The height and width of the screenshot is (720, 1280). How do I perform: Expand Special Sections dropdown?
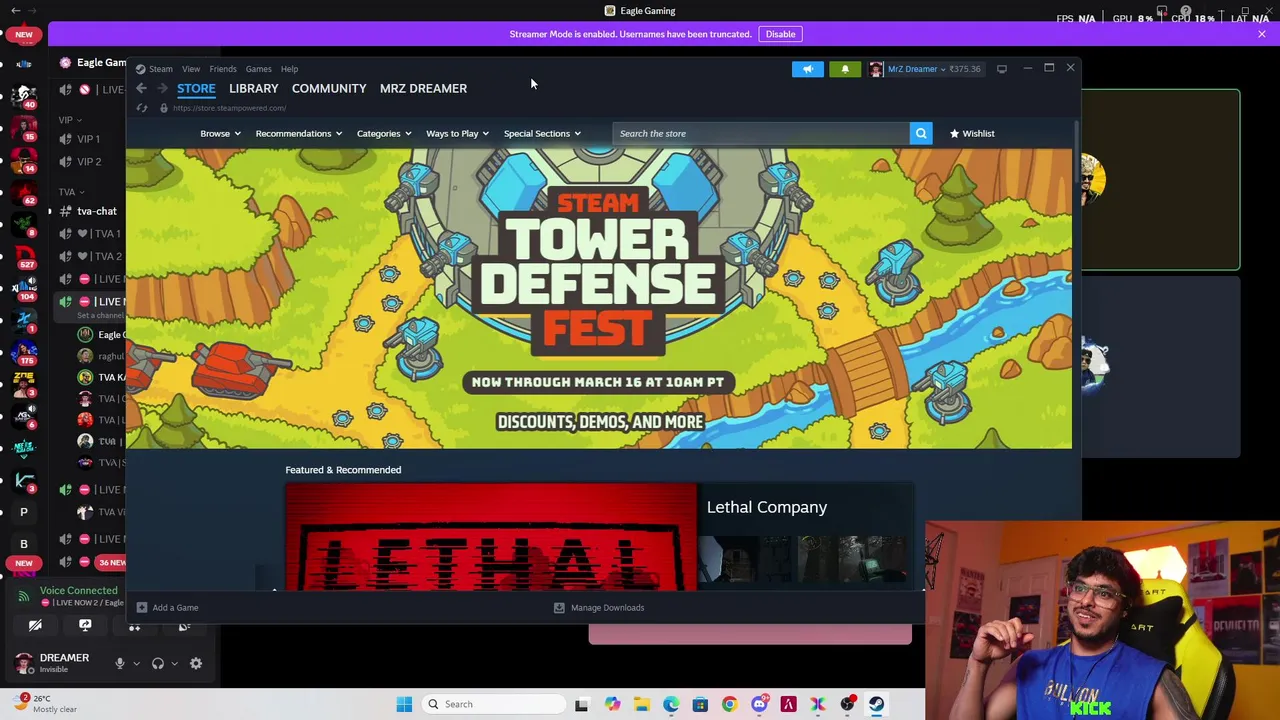[x=542, y=133]
